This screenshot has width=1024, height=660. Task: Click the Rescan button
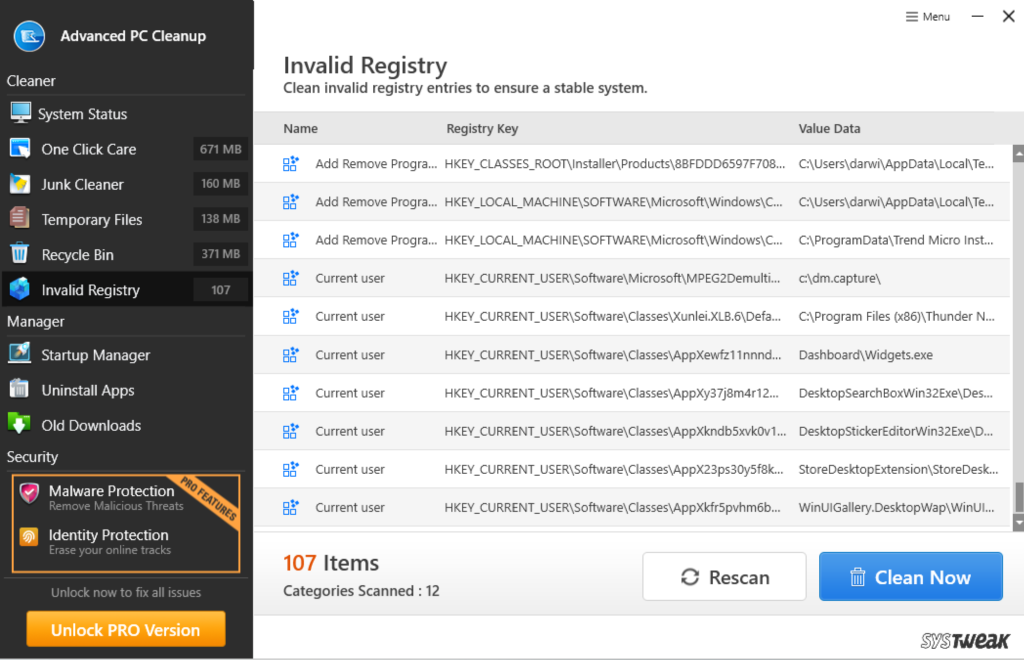pos(724,577)
